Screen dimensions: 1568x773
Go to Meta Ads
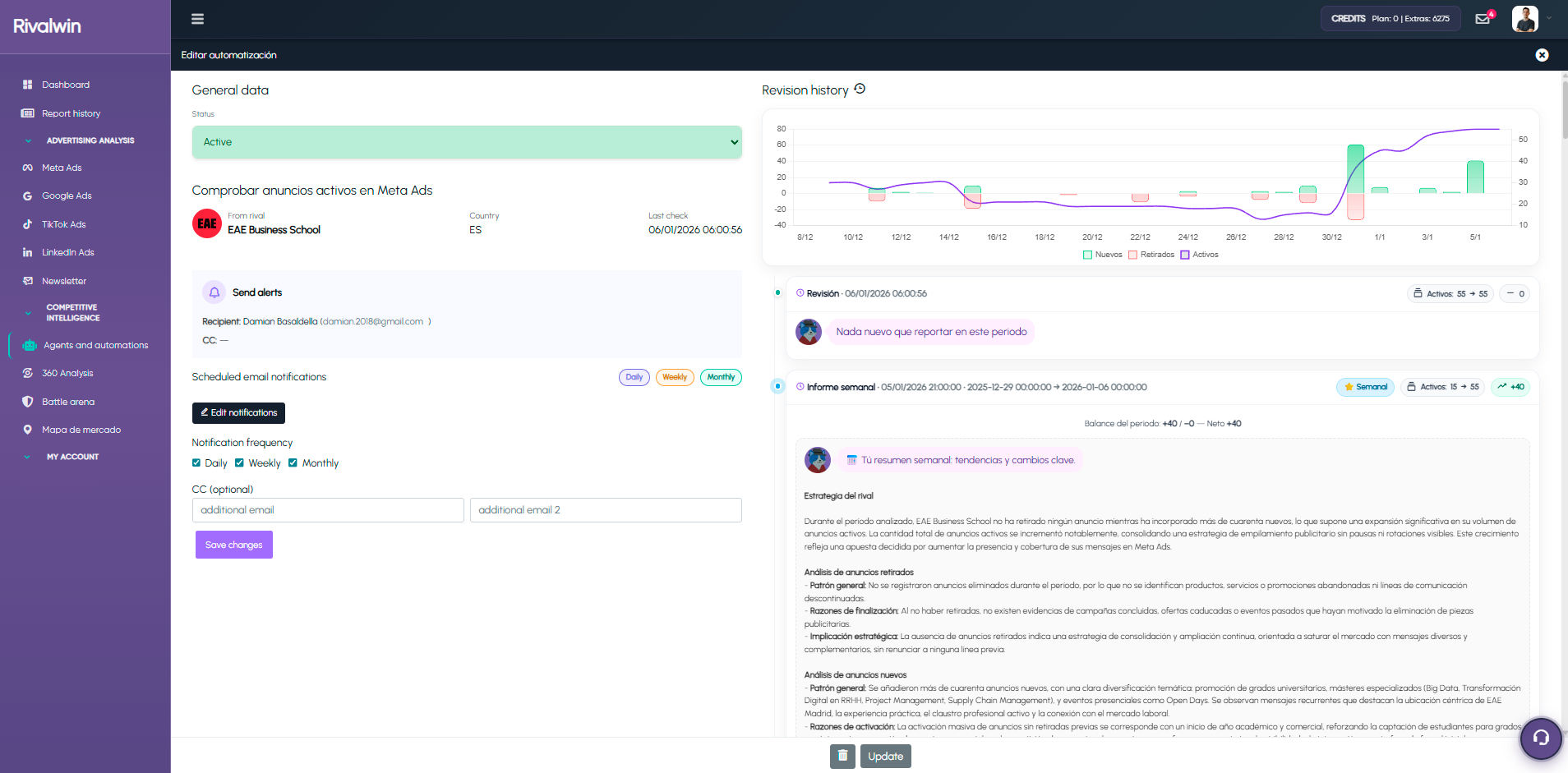pyautogui.click(x=62, y=168)
